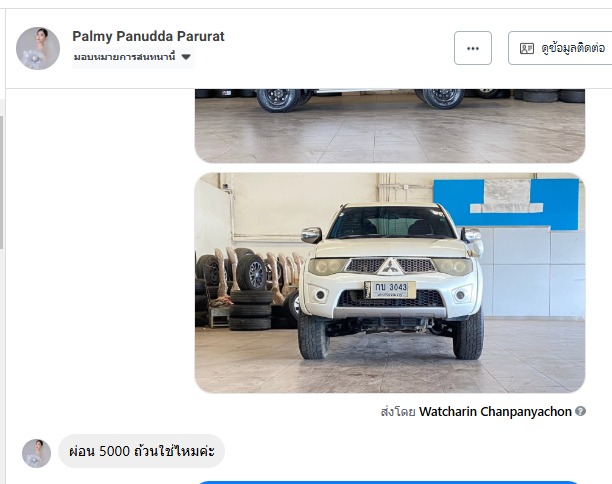Open Palmy Panudda Parurat profile picture
This screenshot has height=484, width=612.
[38, 48]
